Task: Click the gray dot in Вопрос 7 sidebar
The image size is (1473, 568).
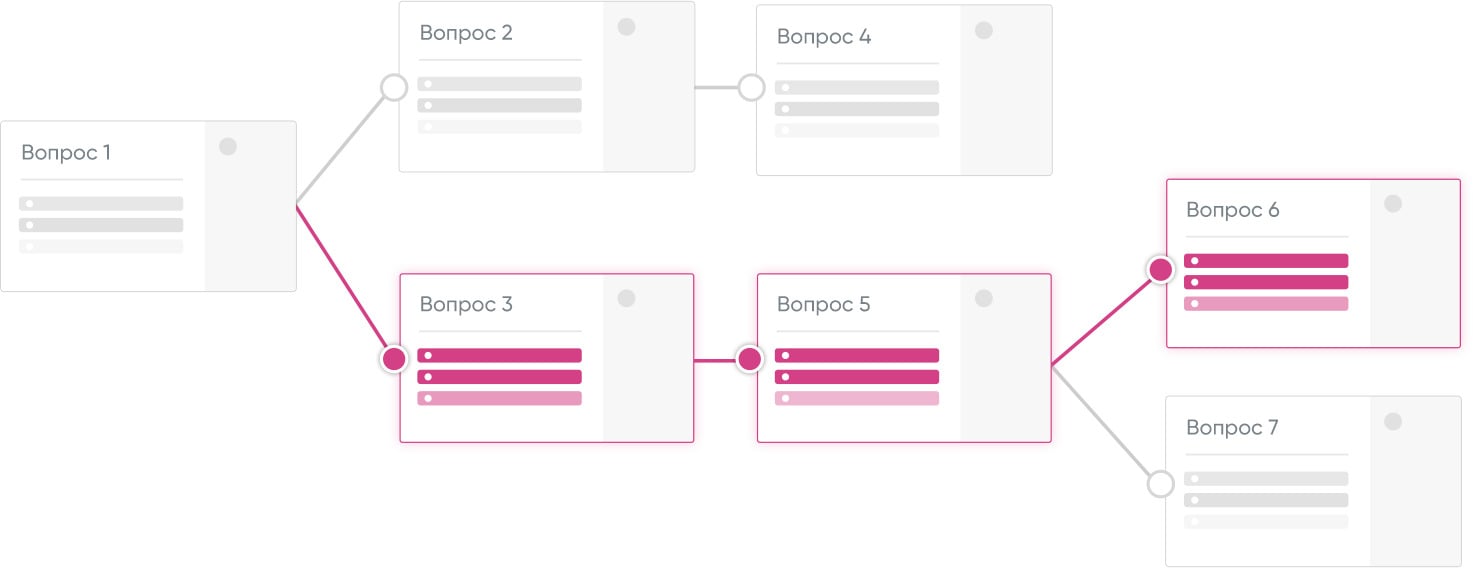Action: click(x=1393, y=422)
